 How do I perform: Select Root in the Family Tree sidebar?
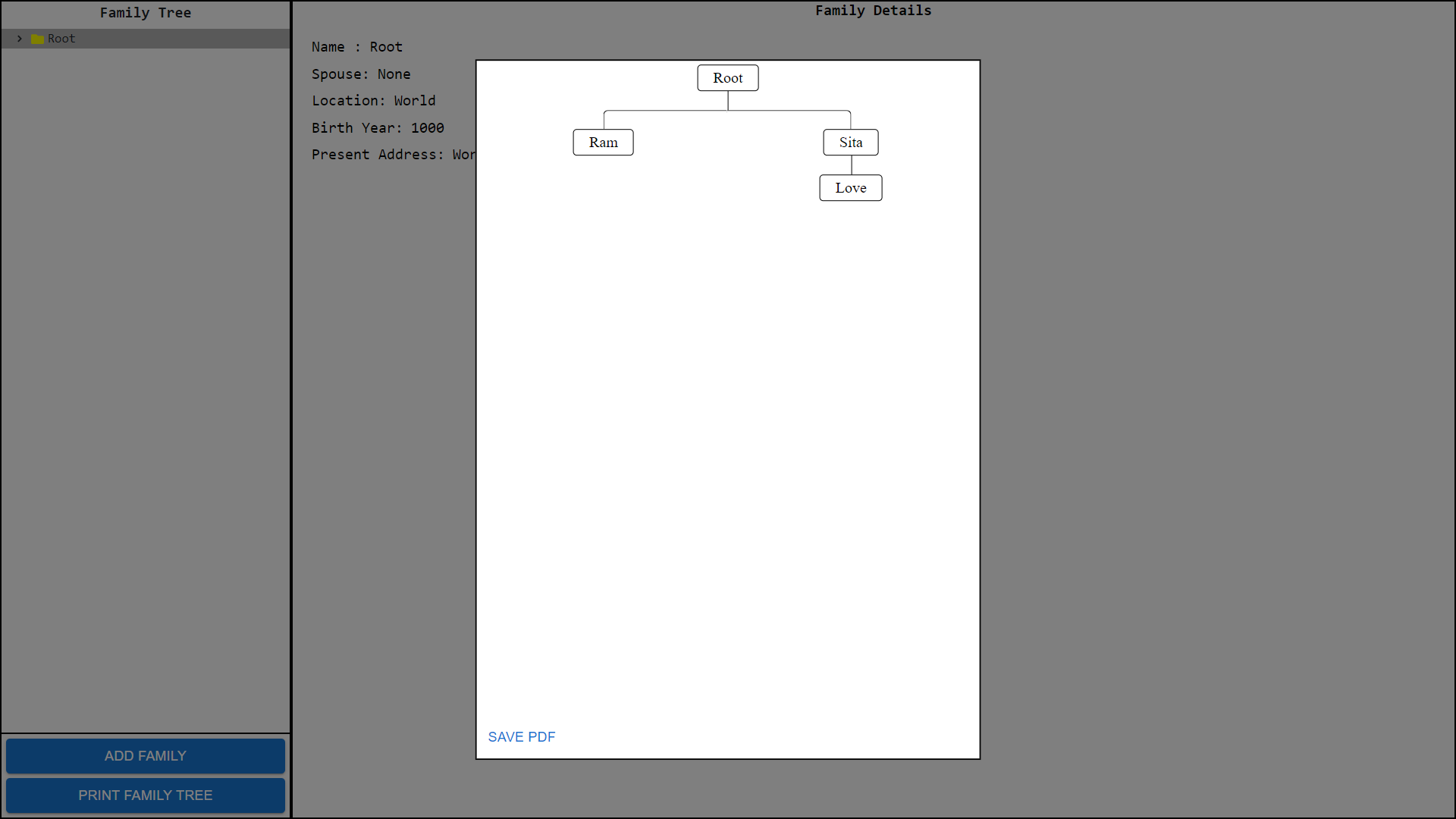point(61,38)
